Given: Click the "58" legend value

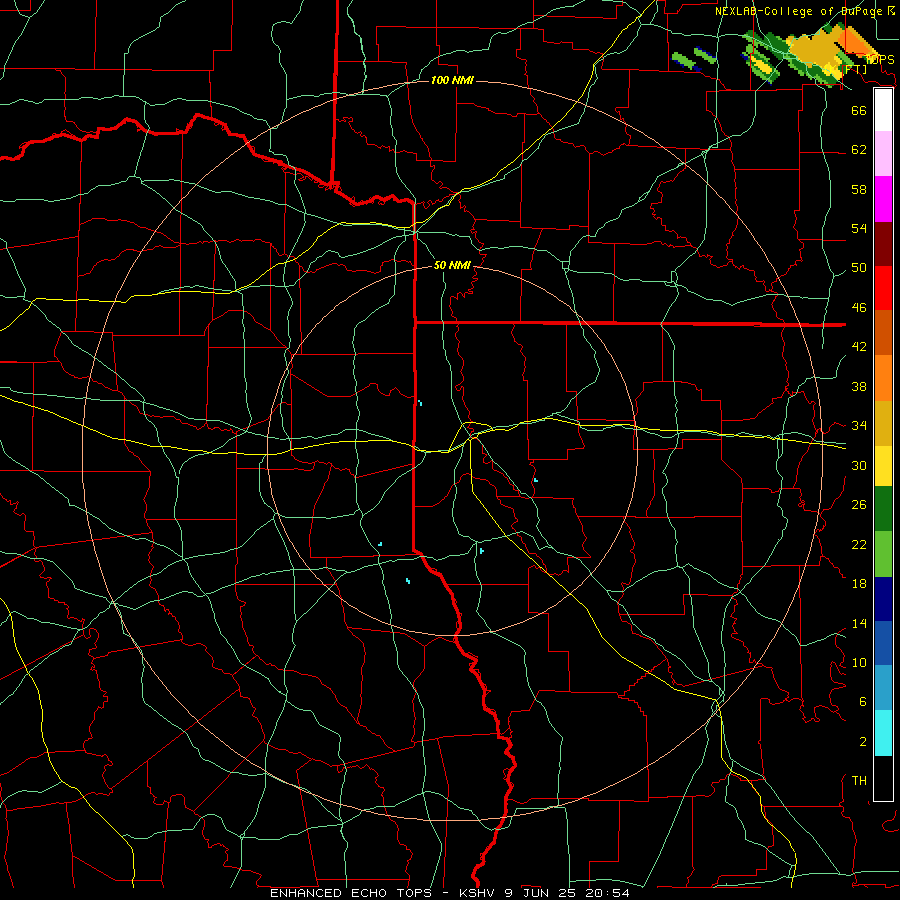Looking at the screenshot, I should 859,189.
